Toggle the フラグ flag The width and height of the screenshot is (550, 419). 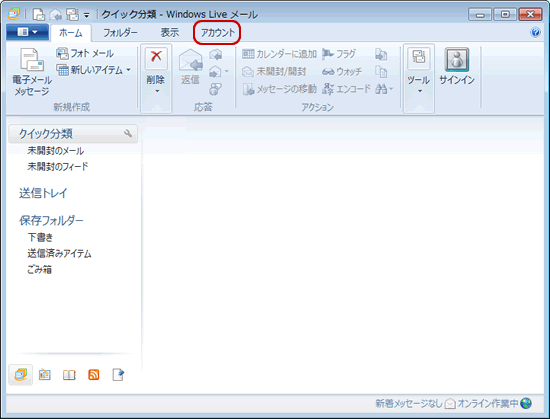point(339,54)
